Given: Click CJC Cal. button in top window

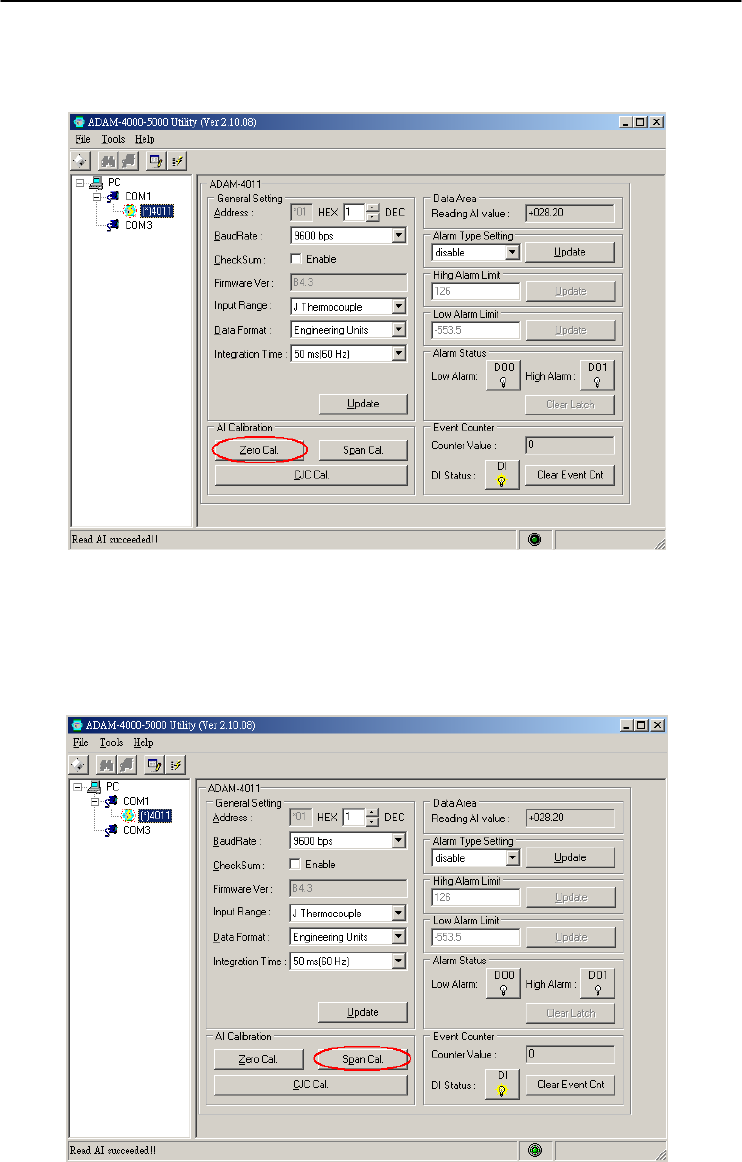Looking at the screenshot, I should (311, 475).
